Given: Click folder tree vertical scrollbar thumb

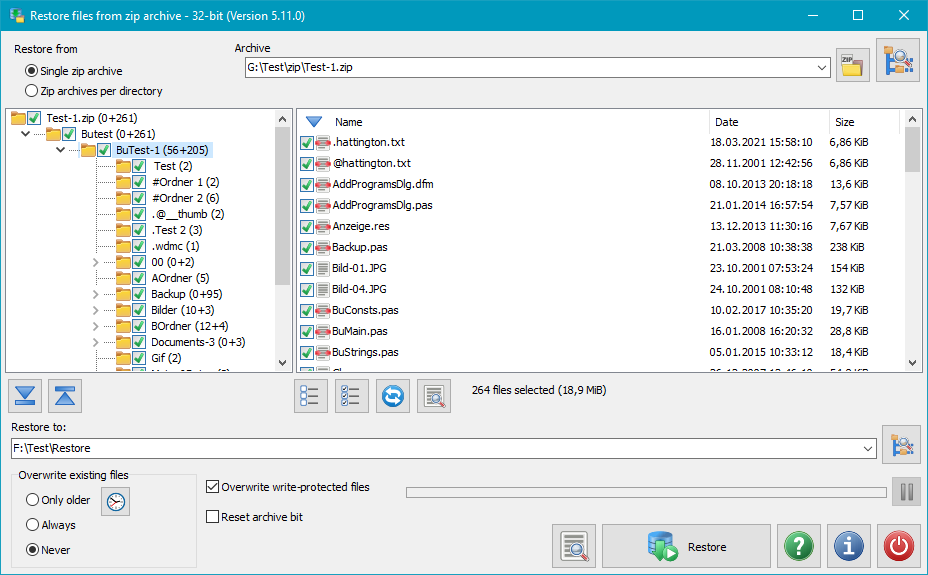Looking at the screenshot, I should point(282,206).
